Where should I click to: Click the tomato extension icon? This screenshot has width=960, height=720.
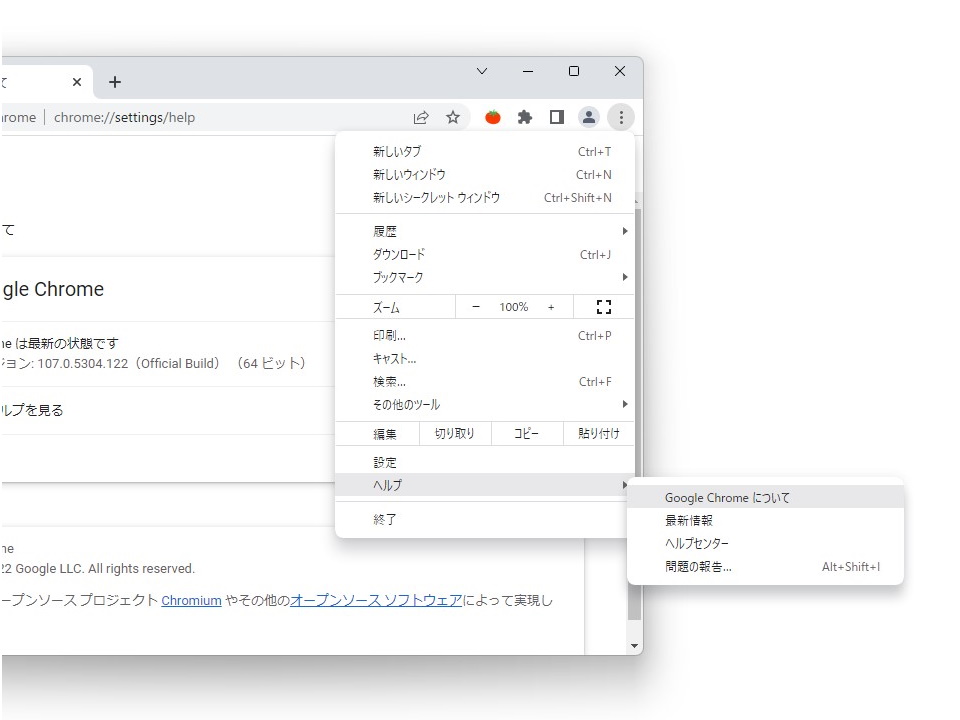click(x=492, y=117)
